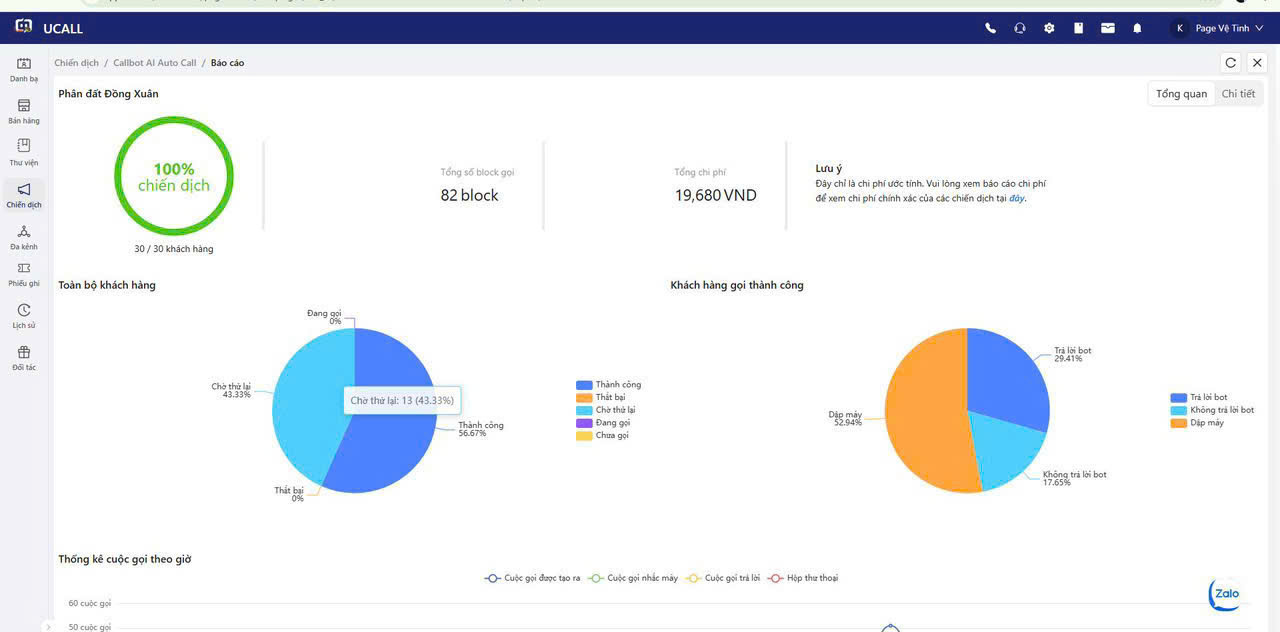Open Lịch sử history in the sidebar
Viewport: 1280px width, 632px height.
(x=24, y=316)
